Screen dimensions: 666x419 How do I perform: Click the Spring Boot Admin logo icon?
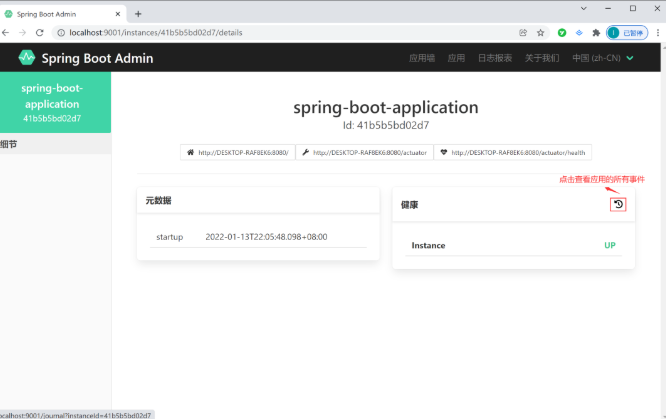(x=27, y=58)
